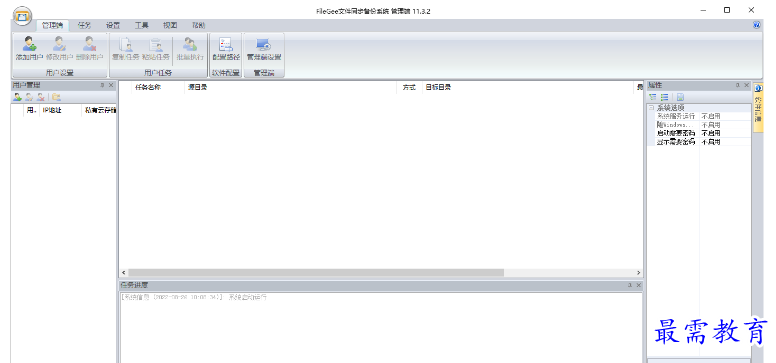
Task: Sort by the 任务名称 column header
Action: click(158, 87)
